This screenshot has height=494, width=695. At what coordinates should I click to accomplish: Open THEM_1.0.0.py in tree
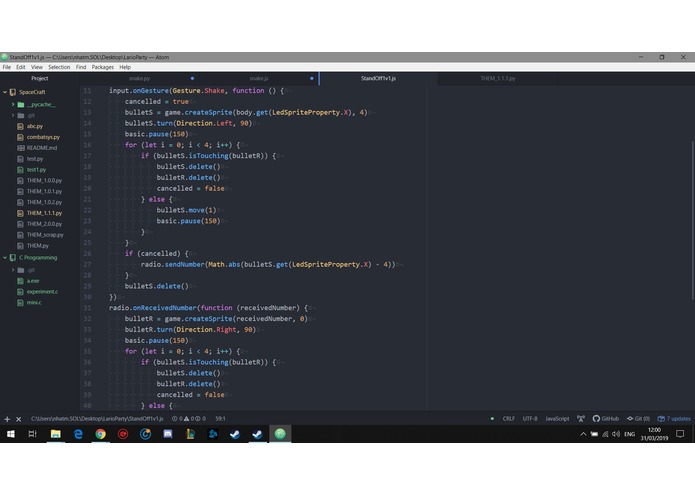click(44, 181)
